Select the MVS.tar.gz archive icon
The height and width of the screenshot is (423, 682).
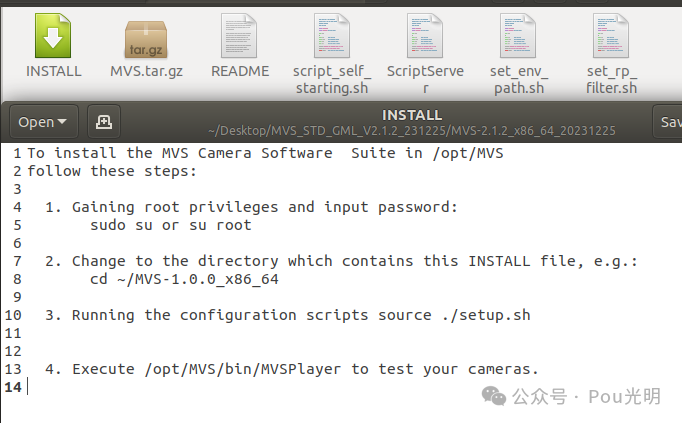(146, 40)
